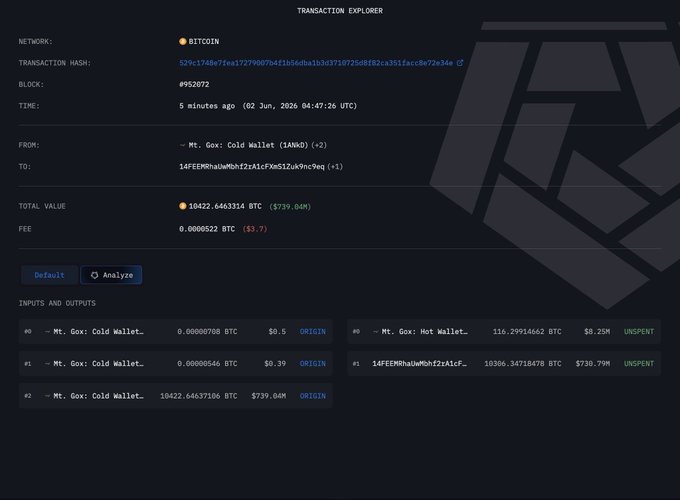680x500 pixels.
Task: Select block number #952072
Action: [194, 84]
